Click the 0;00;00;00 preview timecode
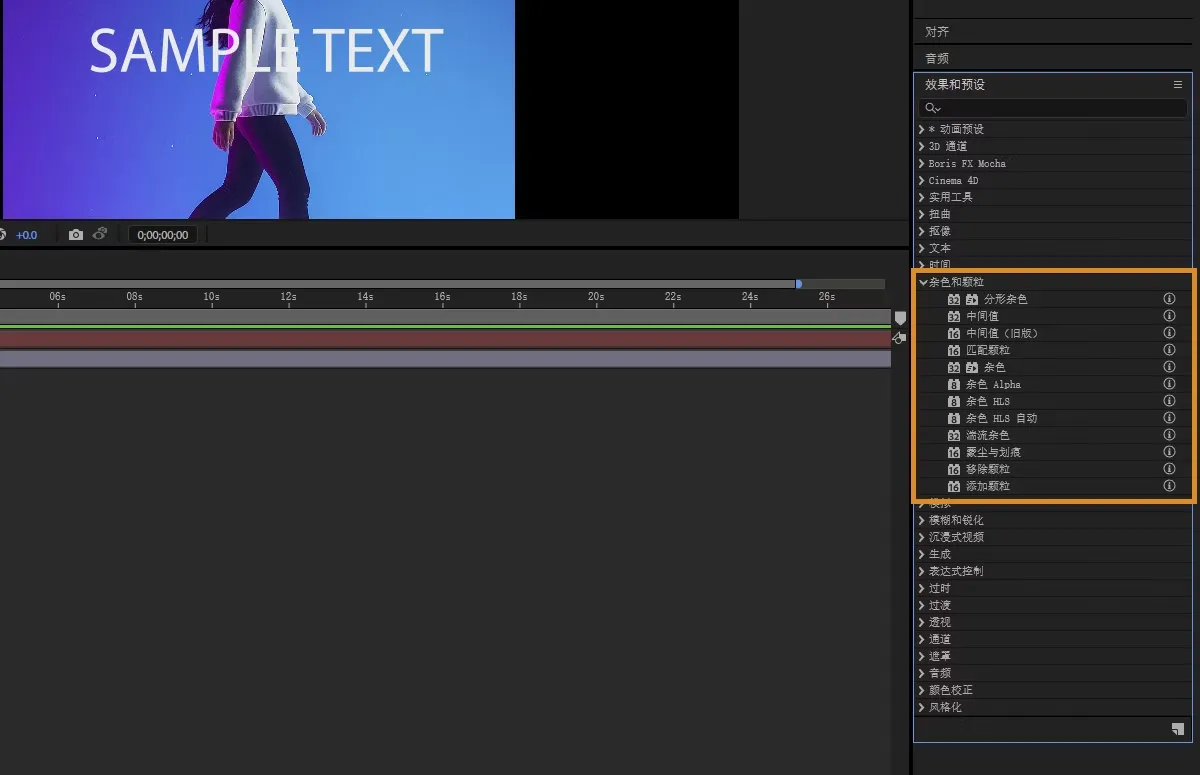This screenshot has height=775, width=1200. coord(163,235)
